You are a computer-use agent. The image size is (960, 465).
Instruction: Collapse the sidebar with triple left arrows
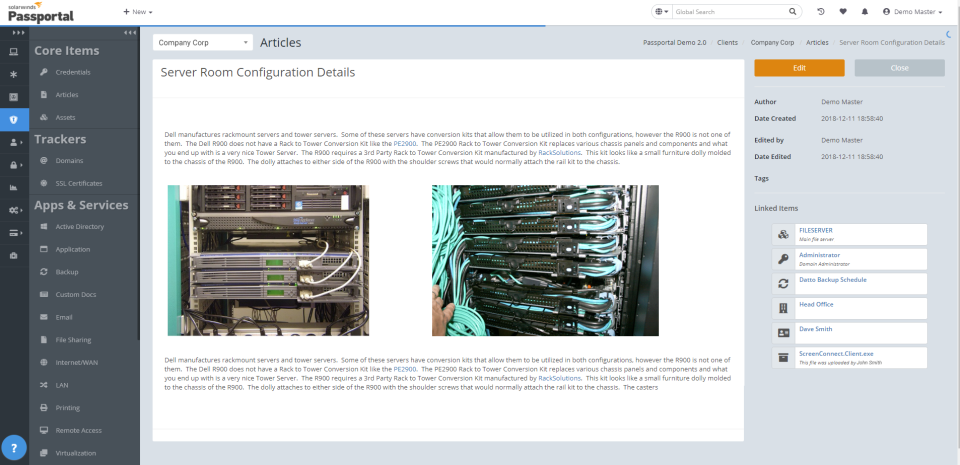pos(130,32)
